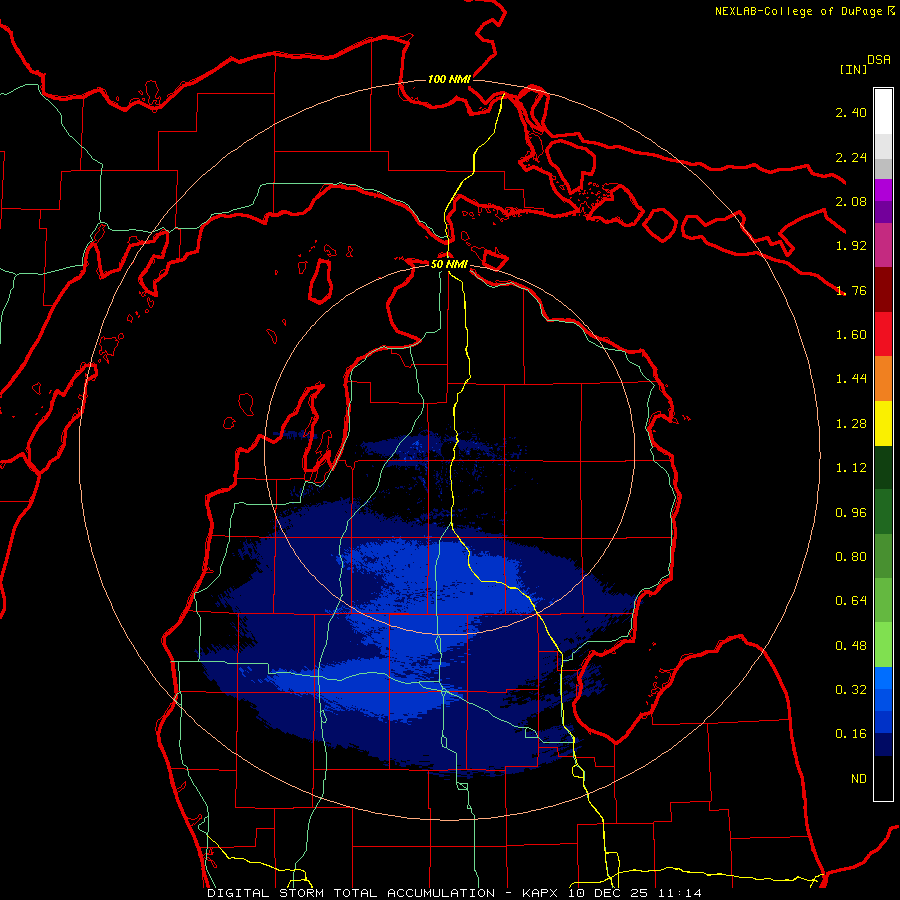This screenshot has height=900, width=900.
Task: Click the 1.44 legend value
Action: [851, 379]
